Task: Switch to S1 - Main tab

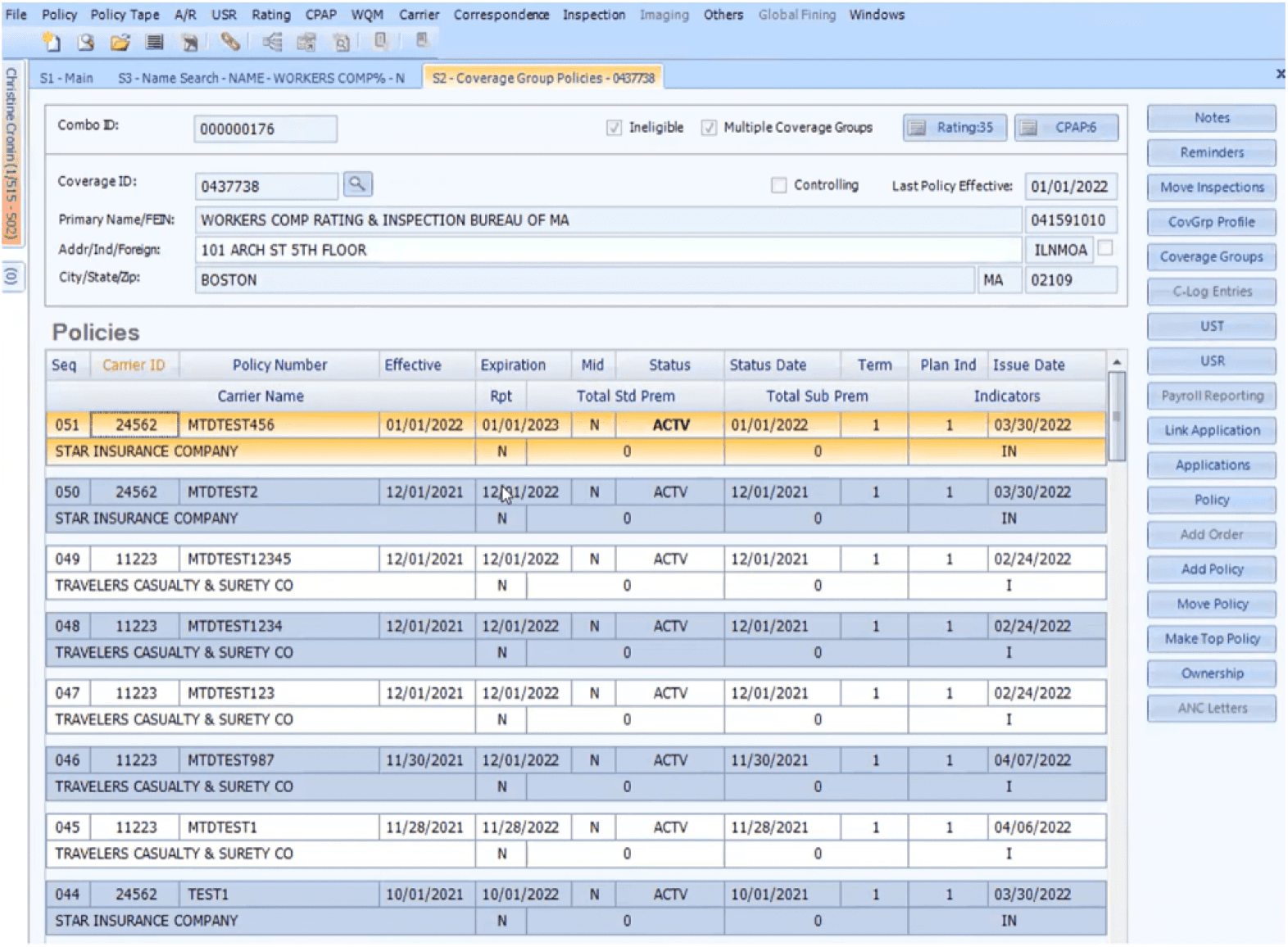Action: [66, 78]
